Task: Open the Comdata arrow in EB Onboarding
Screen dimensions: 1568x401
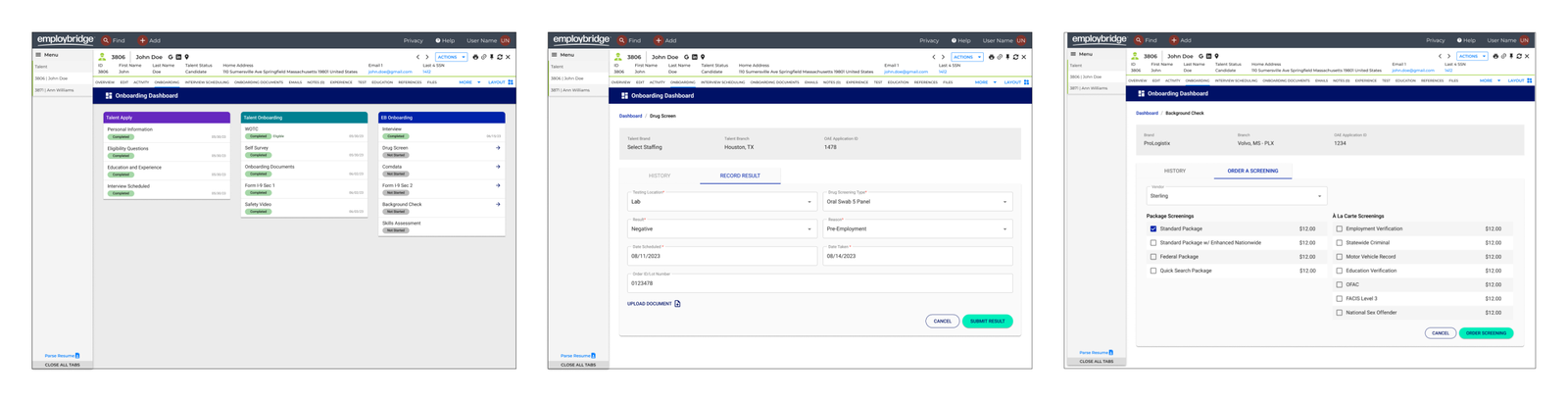Action: pyautogui.click(x=498, y=167)
